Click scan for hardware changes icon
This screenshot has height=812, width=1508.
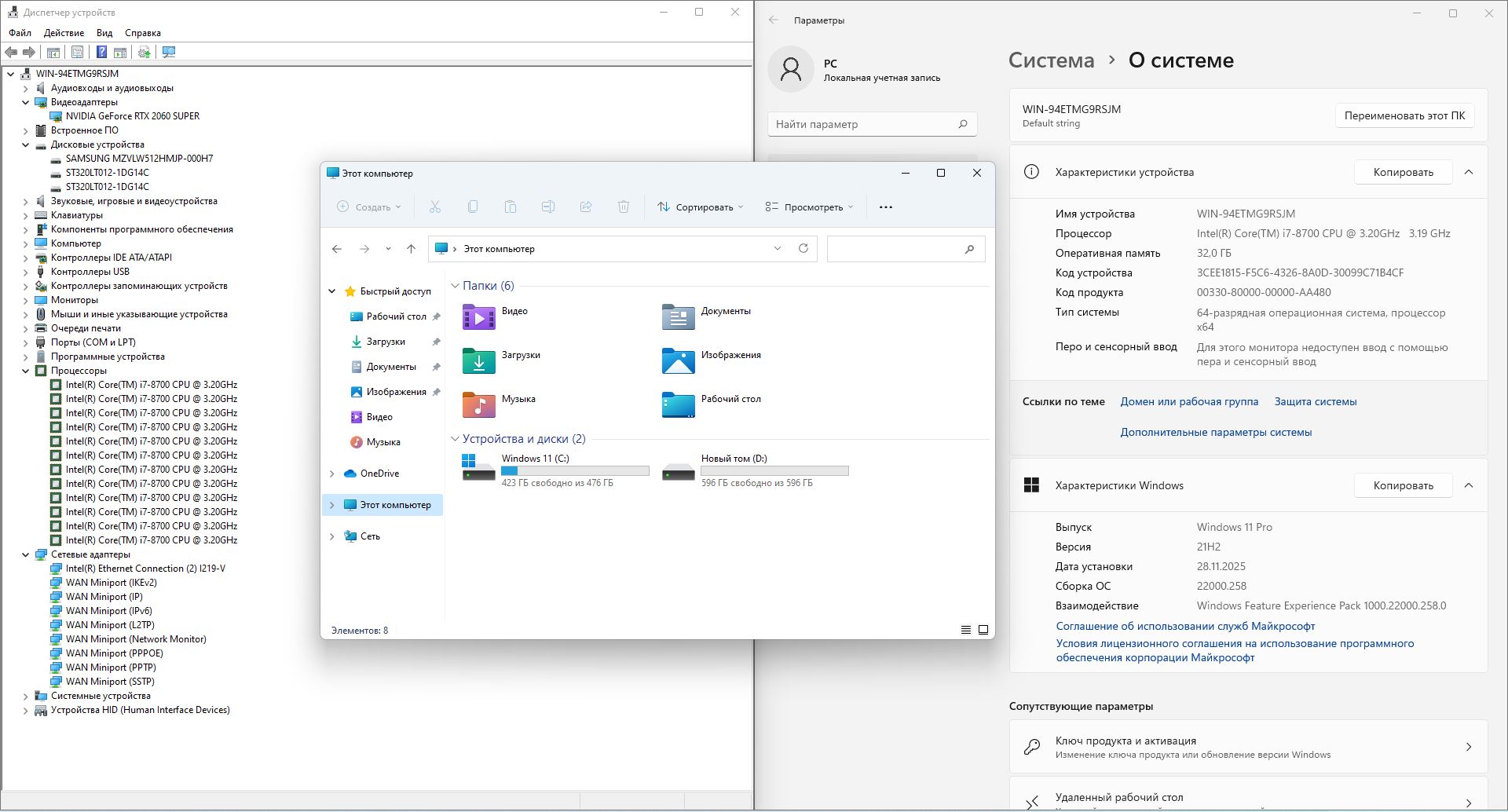point(168,52)
